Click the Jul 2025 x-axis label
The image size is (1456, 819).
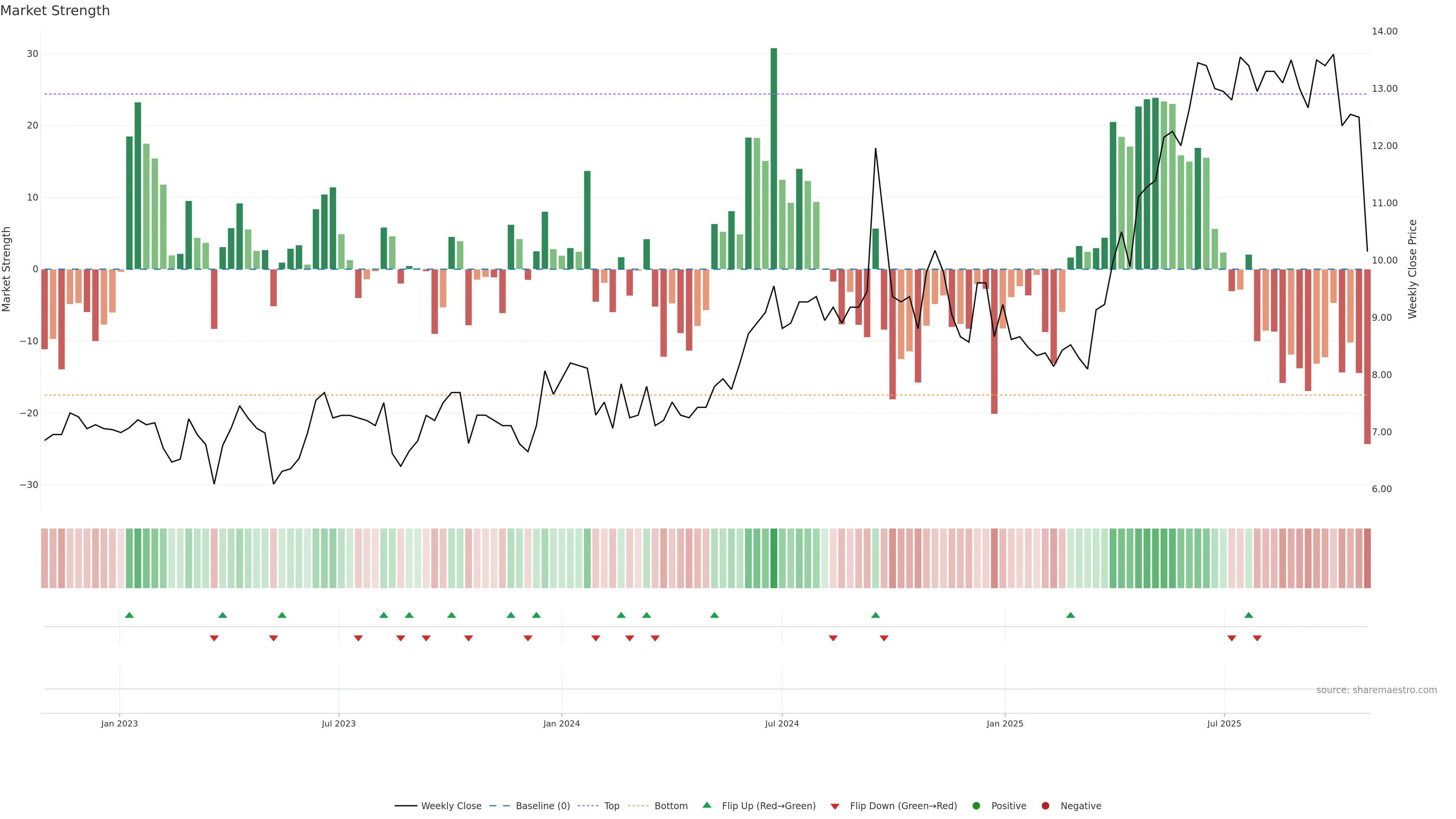1224,723
